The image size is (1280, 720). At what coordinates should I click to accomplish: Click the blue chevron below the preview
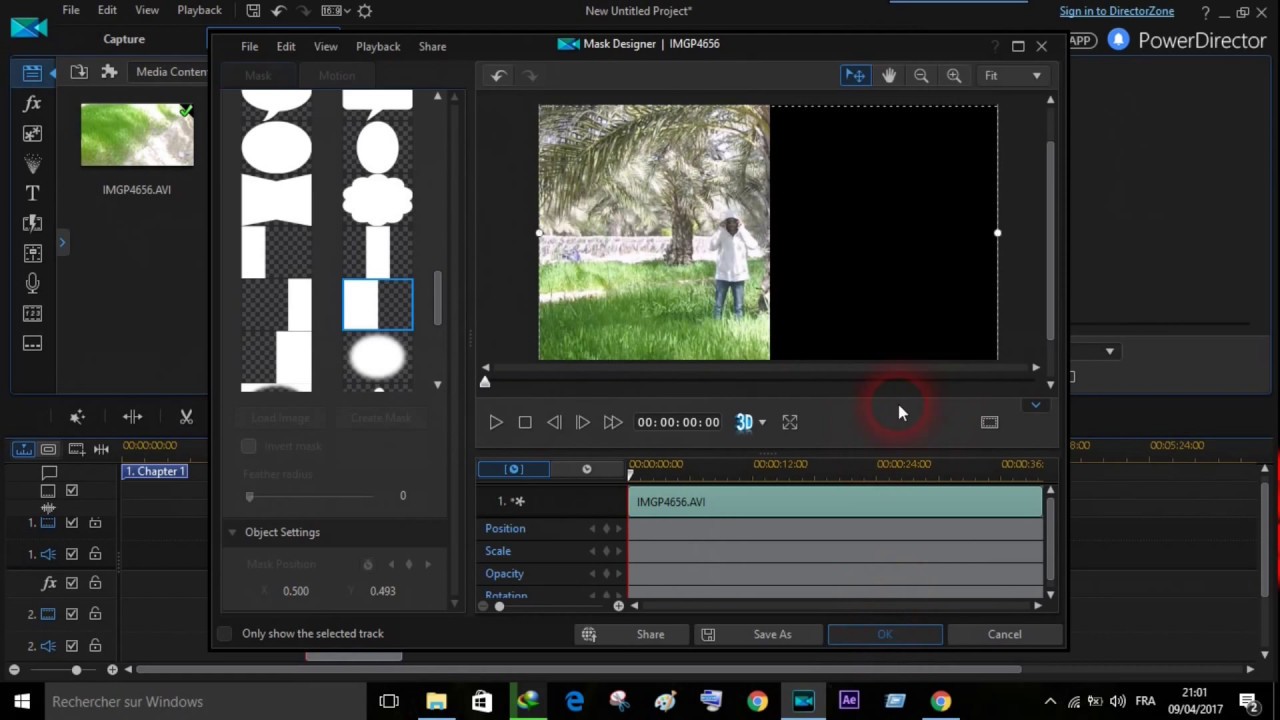[x=1036, y=405]
